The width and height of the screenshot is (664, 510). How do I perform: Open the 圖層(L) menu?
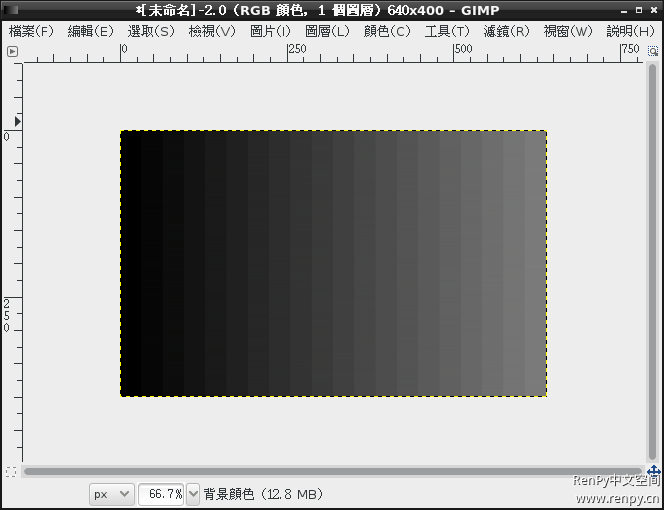click(x=327, y=31)
